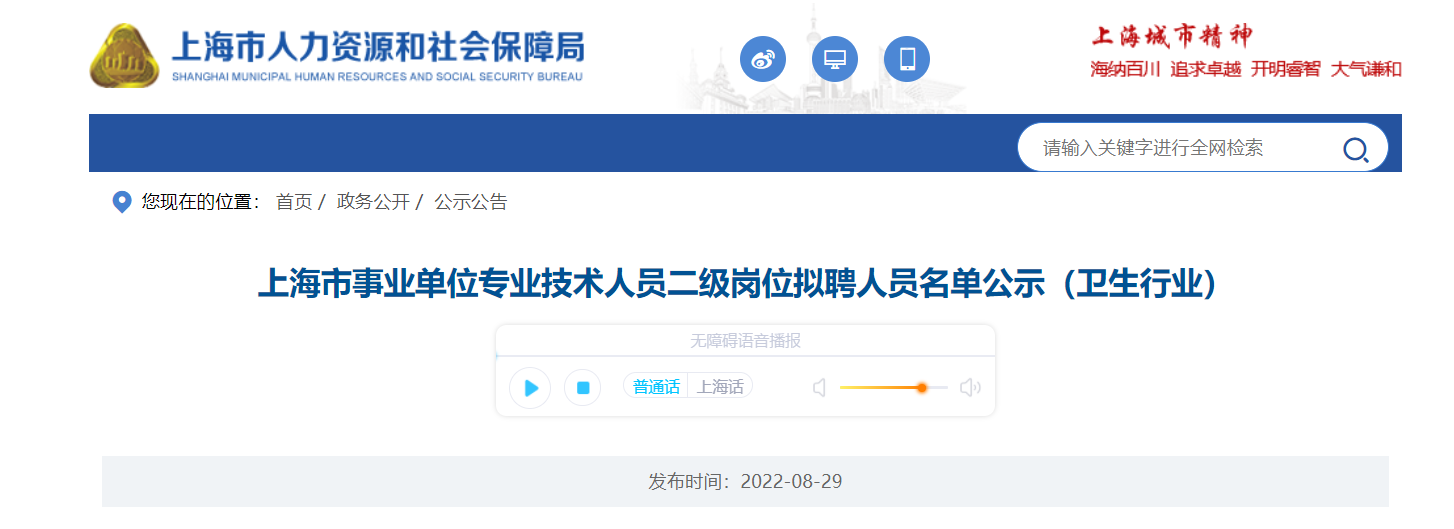The width and height of the screenshot is (1454, 529).
Task: Click the 发布时间 2022-08-29 line
Action: pyautogui.click(x=745, y=482)
